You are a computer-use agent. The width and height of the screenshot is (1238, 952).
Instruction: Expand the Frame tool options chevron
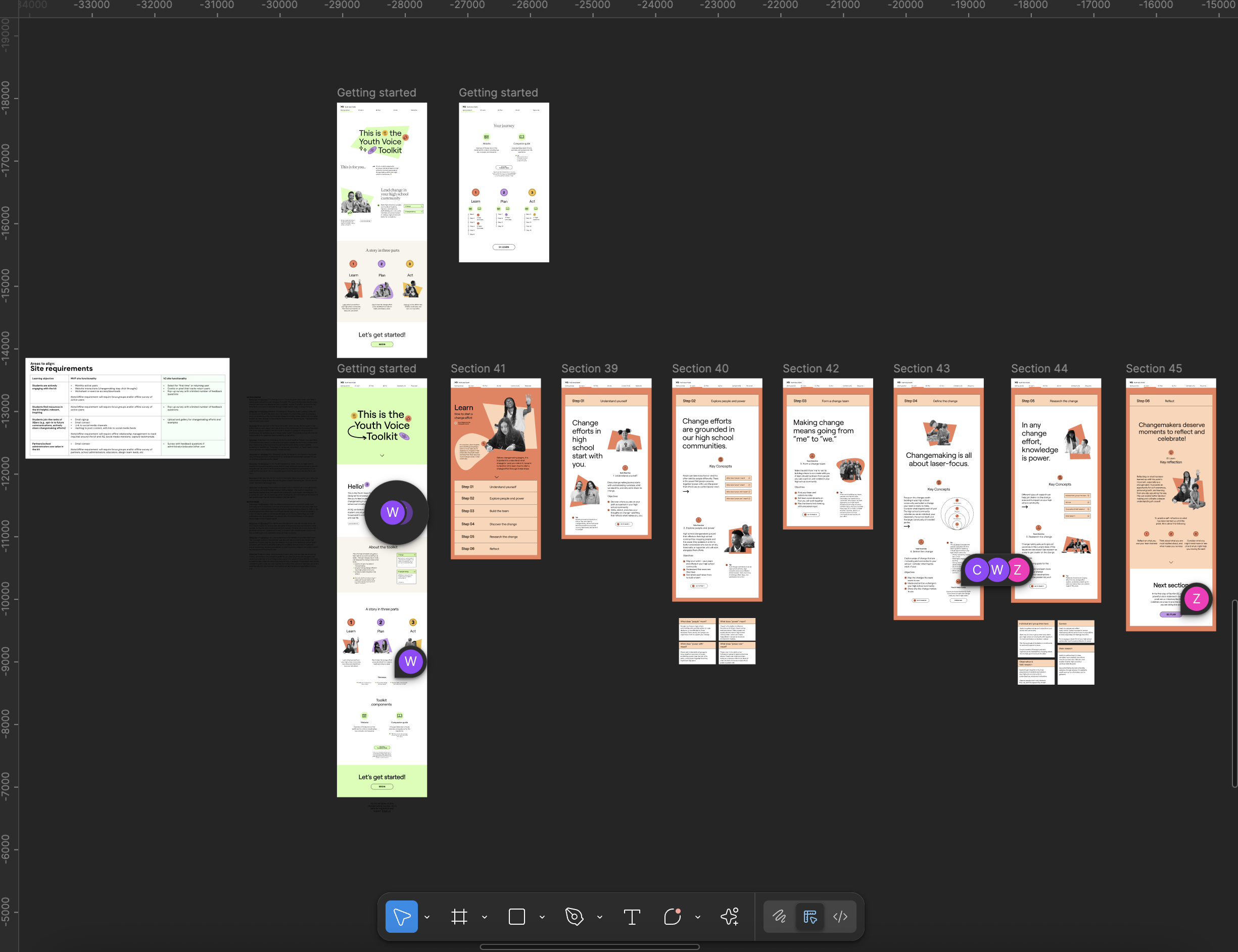[485, 917]
